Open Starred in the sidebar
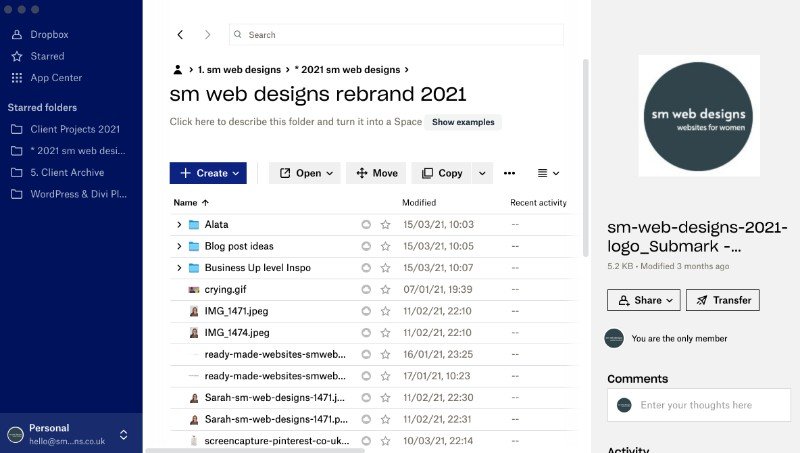Image resolution: width=800 pixels, height=453 pixels. coord(47,56)
